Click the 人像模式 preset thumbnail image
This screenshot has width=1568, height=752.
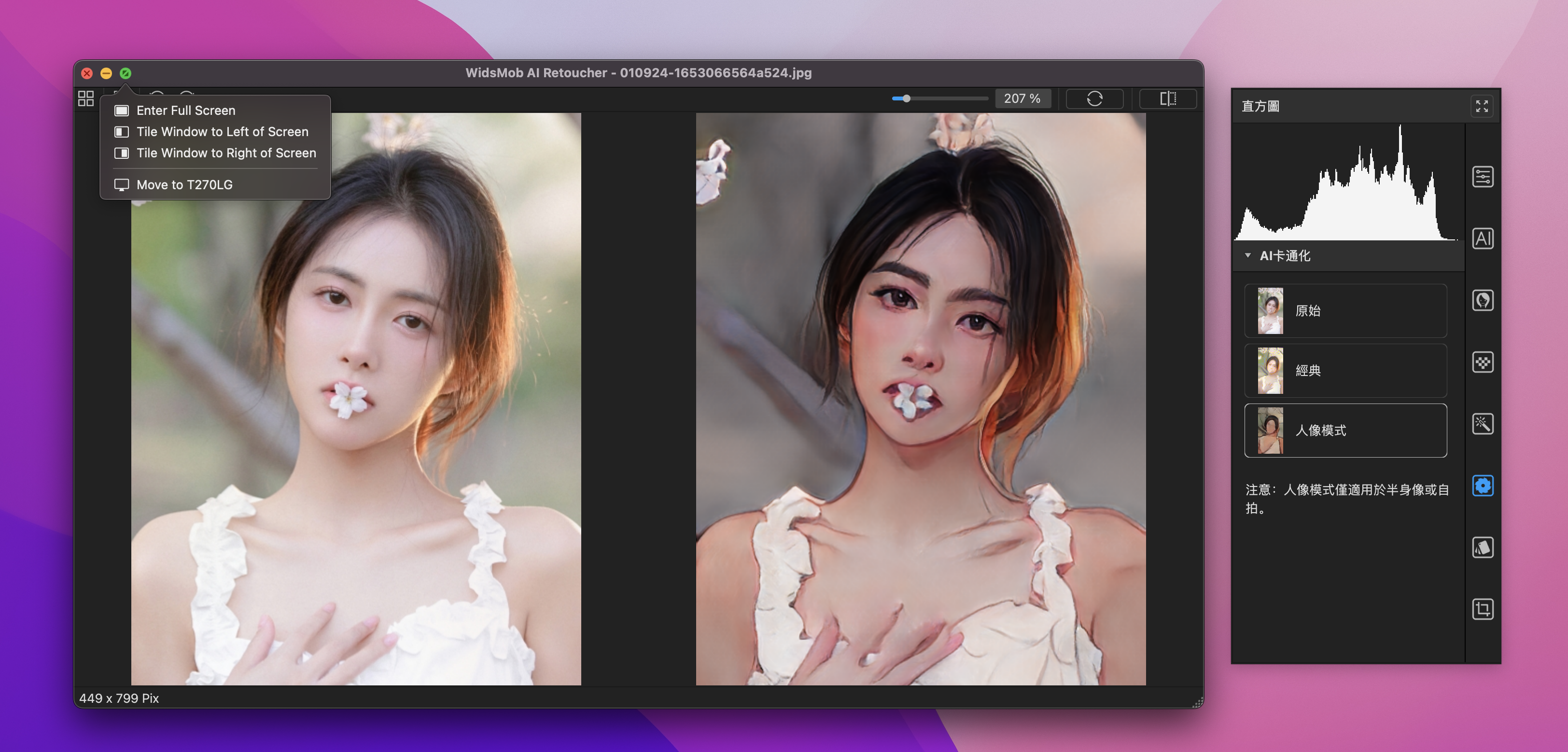(1270, 430)
